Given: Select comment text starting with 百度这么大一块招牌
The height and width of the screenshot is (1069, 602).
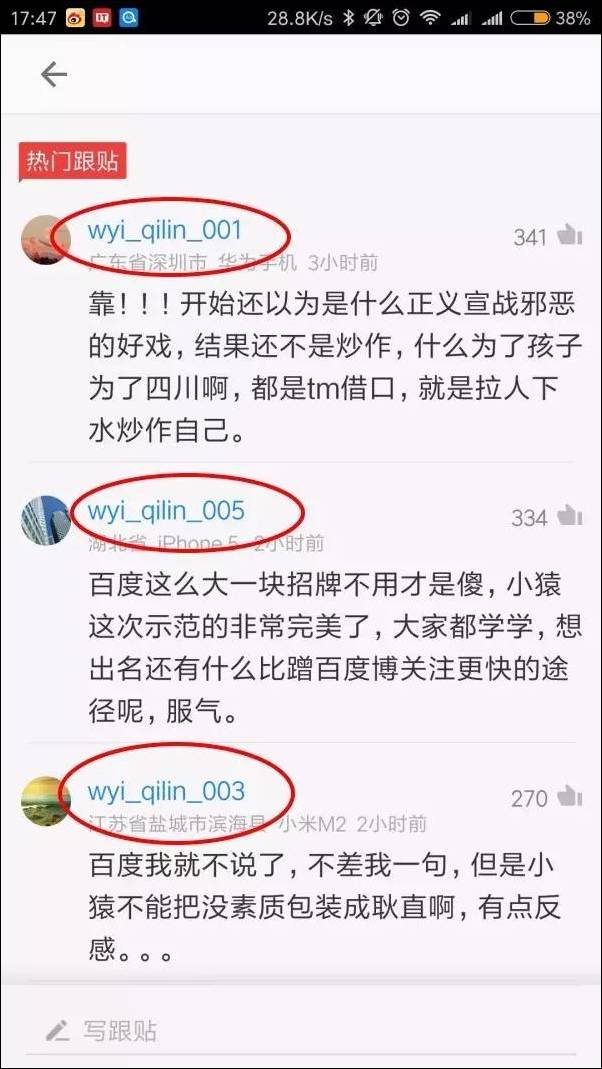Looking at the screenshot, I should click(x=335, y=651).
